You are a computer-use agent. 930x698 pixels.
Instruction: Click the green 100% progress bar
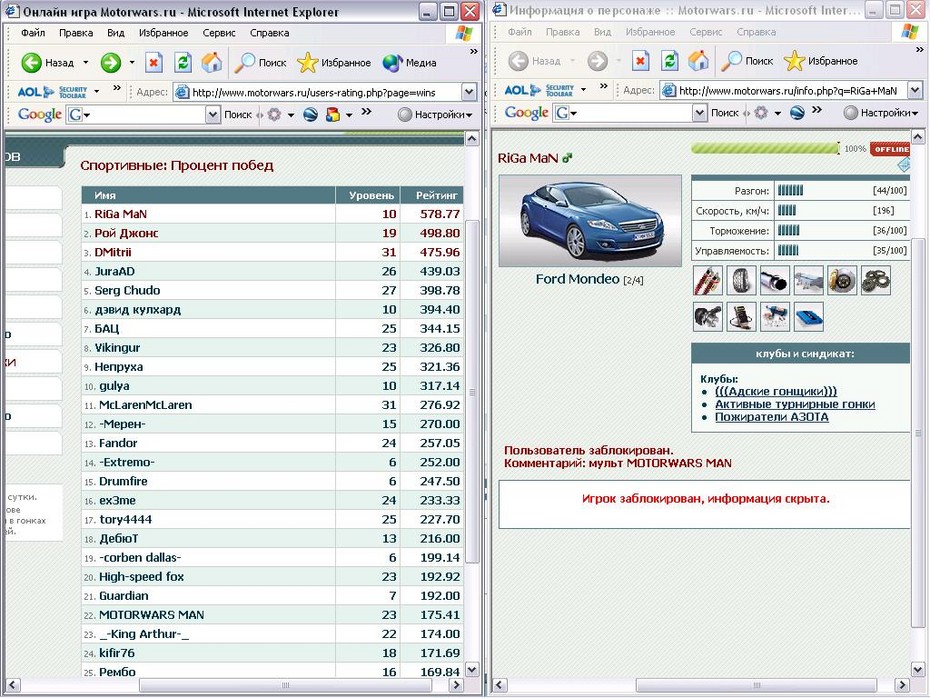click(766, 148)
